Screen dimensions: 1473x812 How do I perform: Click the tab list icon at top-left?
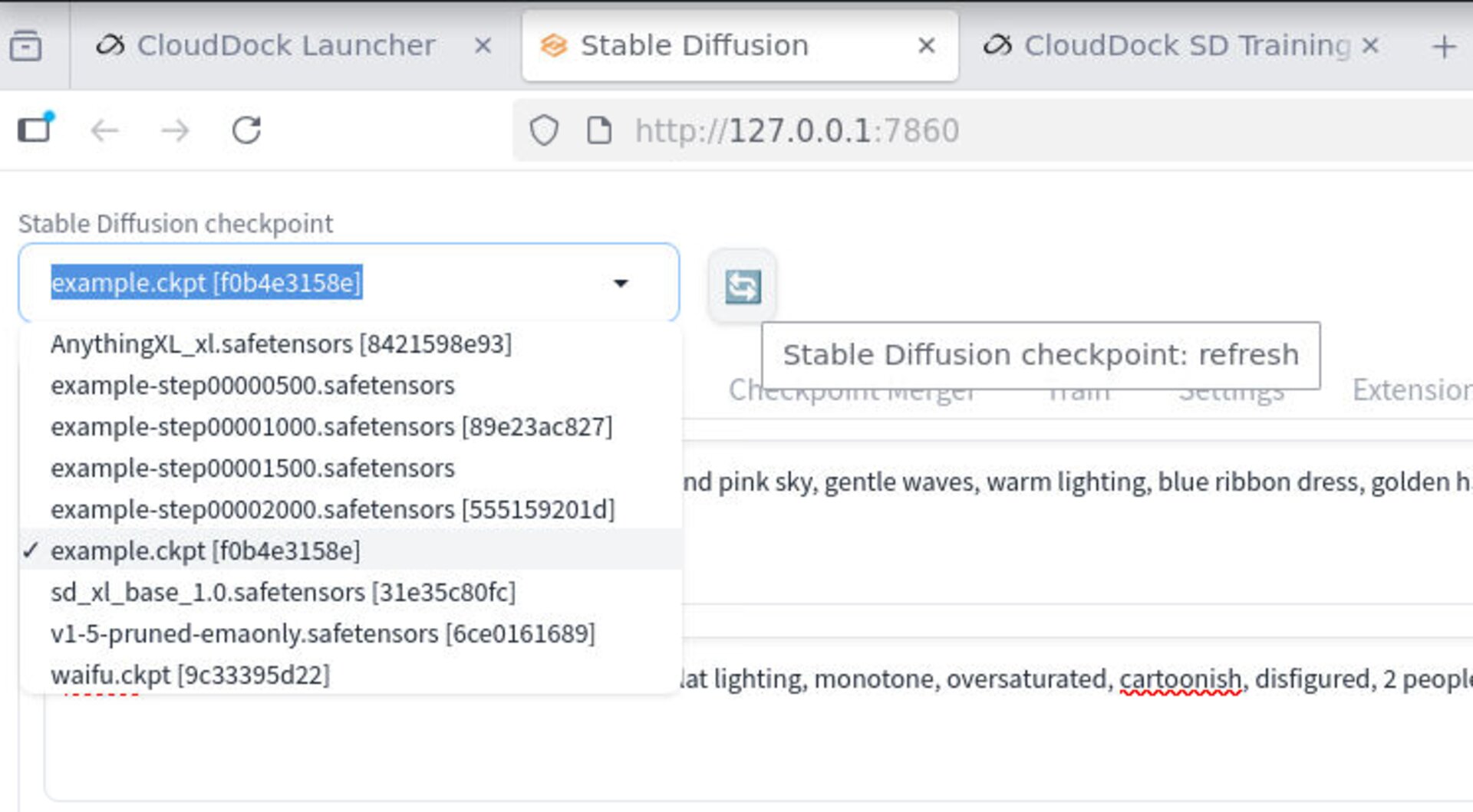point(26,46)
